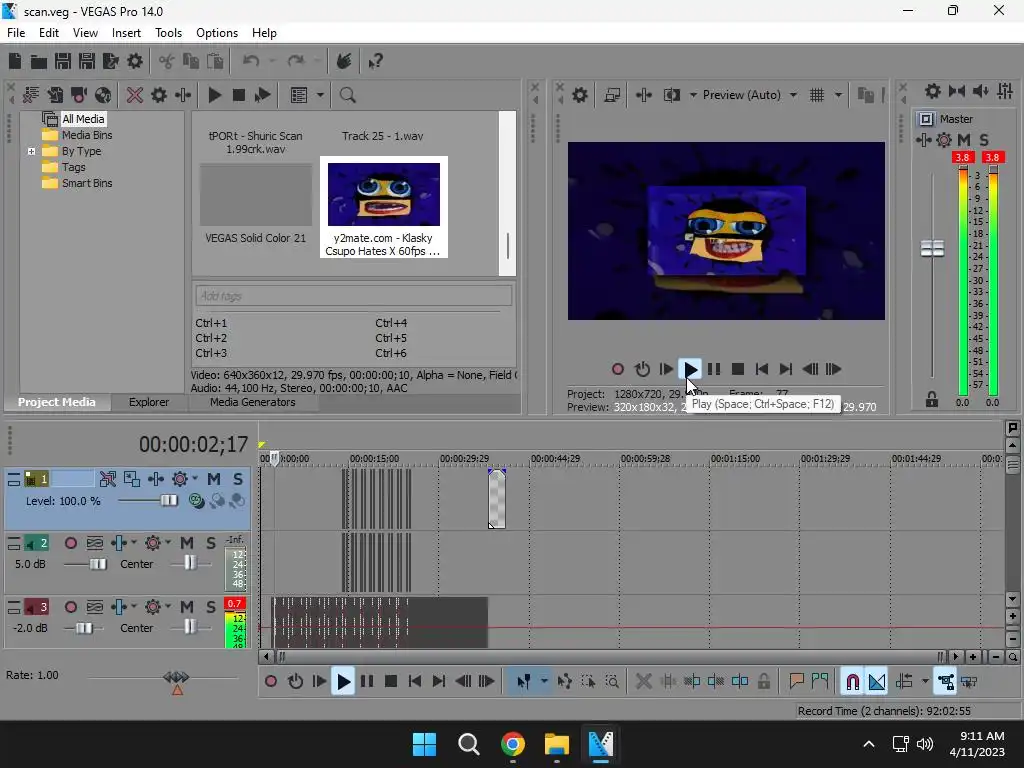This screenshot has width=1024, height=768.
Task: Click the Redo arrow icon
Action: [296, 61]
